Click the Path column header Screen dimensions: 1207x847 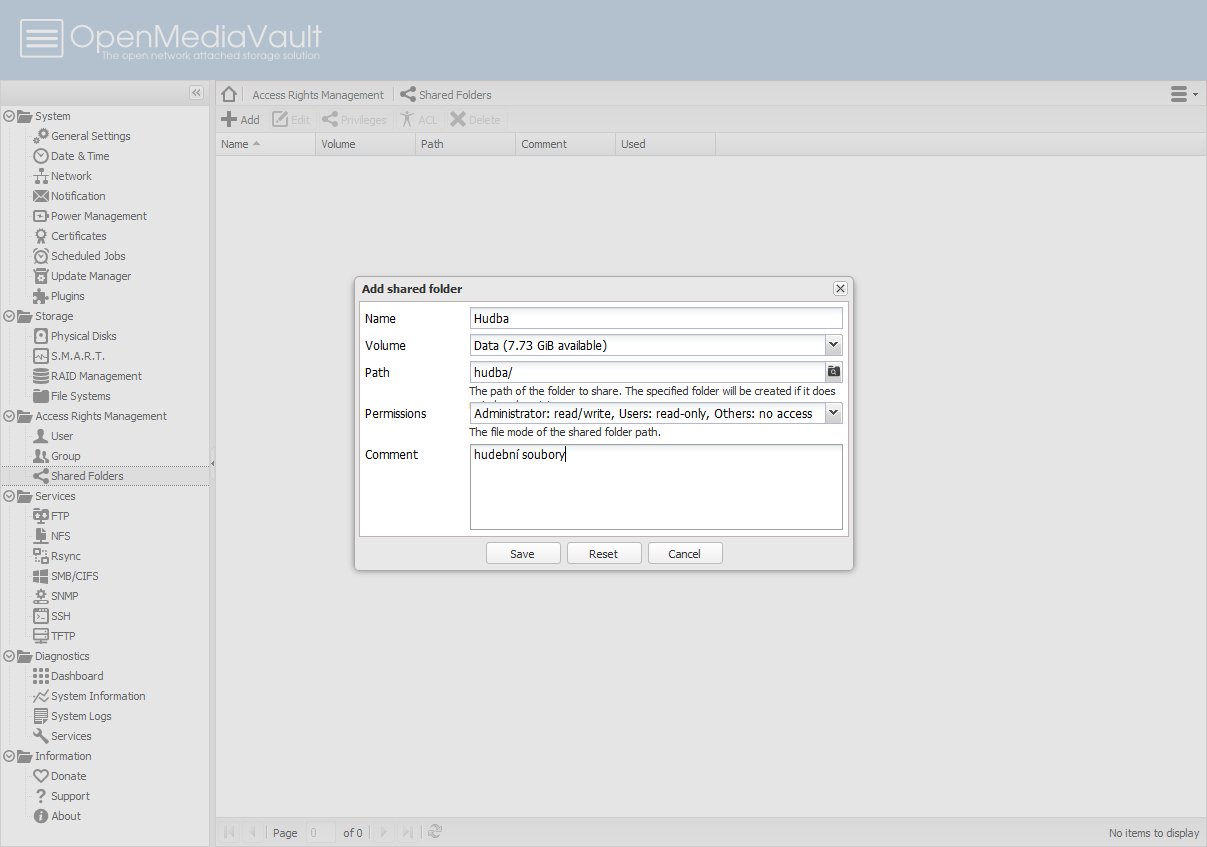[465, 144]
